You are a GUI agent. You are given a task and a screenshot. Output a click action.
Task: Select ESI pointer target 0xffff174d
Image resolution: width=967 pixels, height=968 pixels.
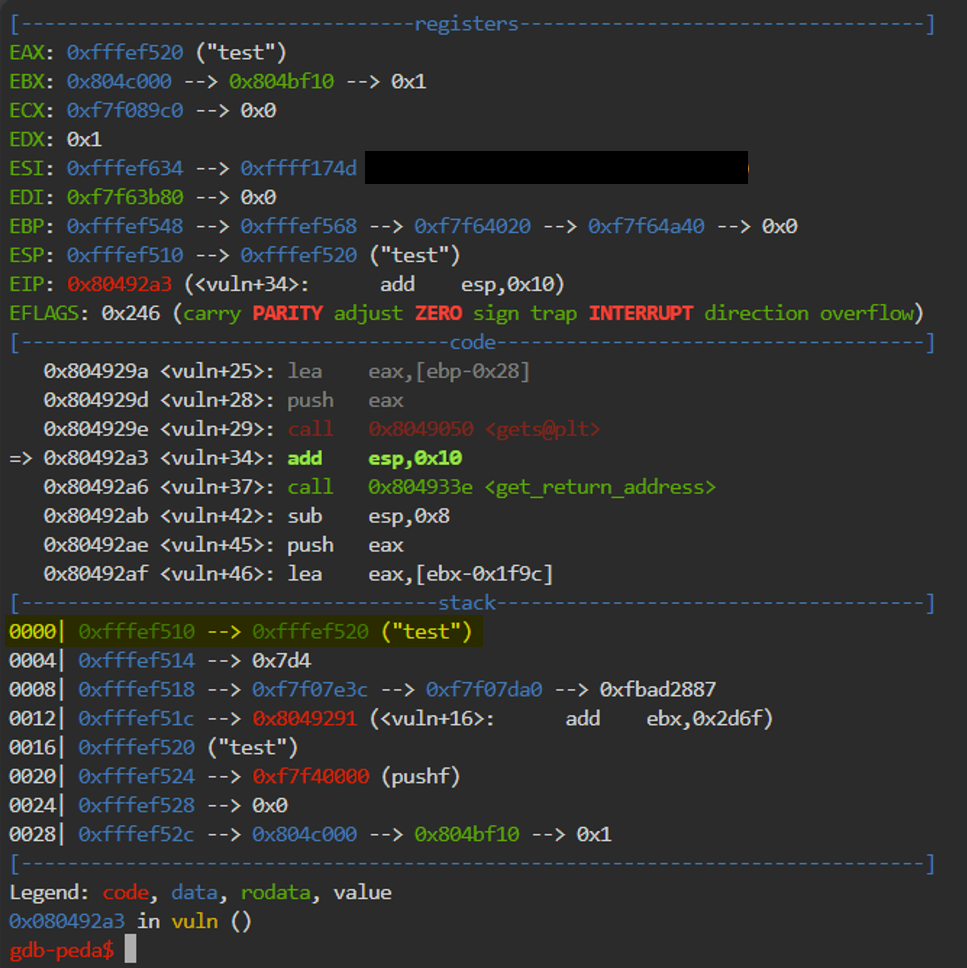point(299,168)
